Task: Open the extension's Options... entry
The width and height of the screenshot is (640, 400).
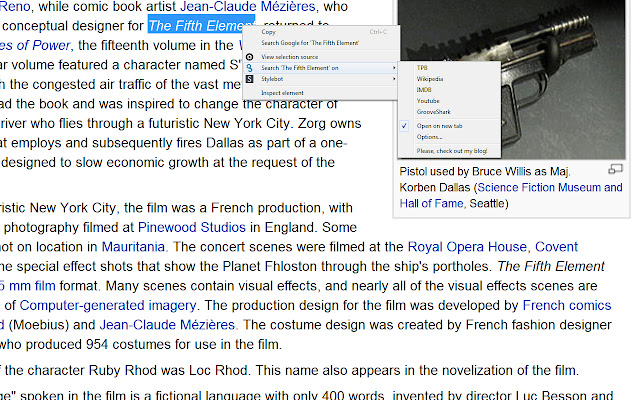Action: pos(430,137)
